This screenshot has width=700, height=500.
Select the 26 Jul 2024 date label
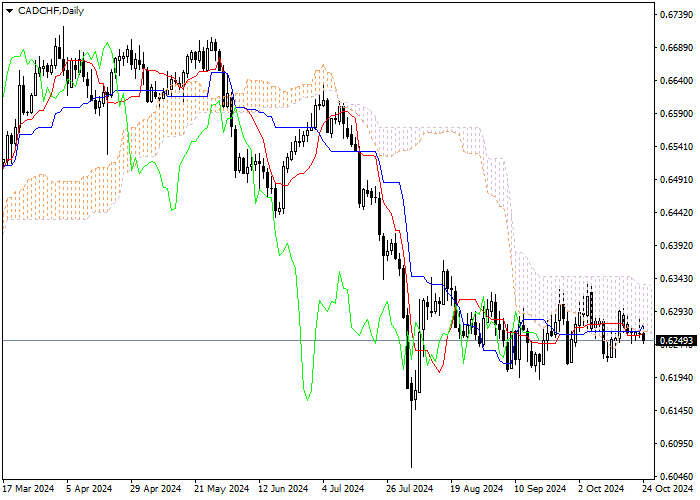coord(409,489)
